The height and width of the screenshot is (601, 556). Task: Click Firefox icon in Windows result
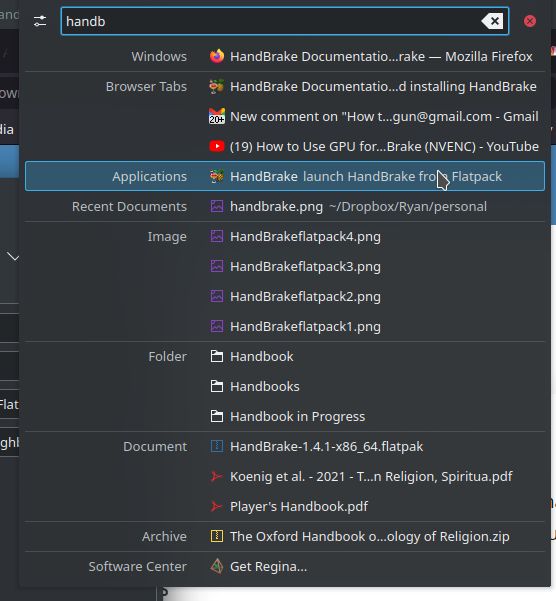click(217, 56)
